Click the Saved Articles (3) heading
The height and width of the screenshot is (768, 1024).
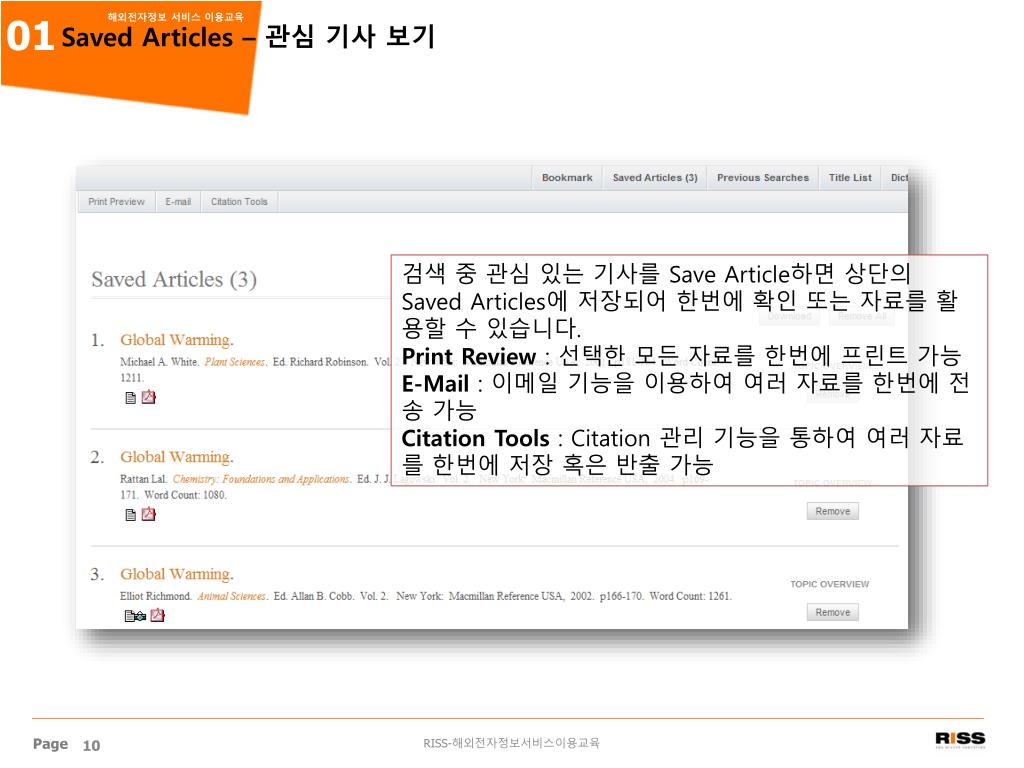(174, 280)
